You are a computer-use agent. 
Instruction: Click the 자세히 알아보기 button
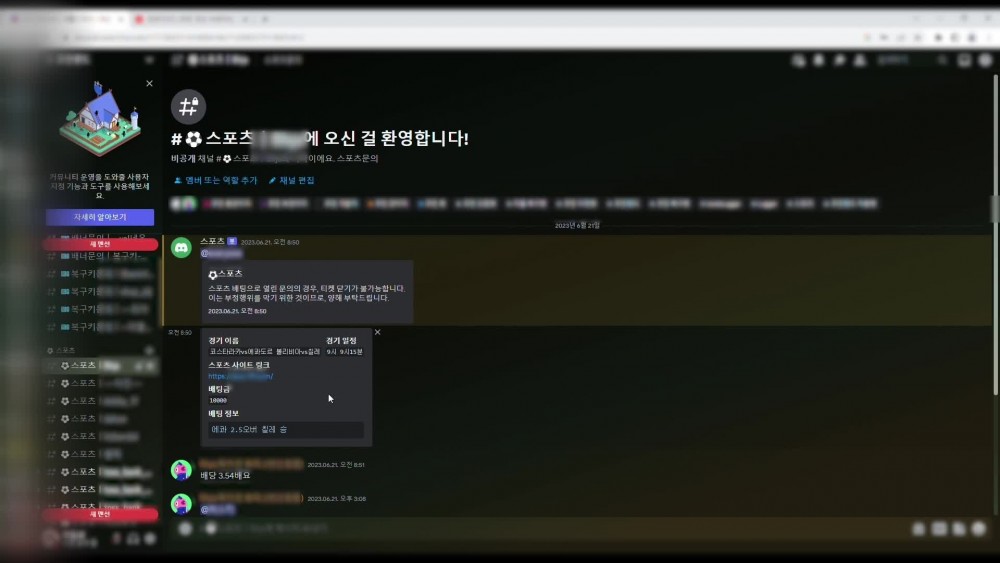(x=100, y=217)
